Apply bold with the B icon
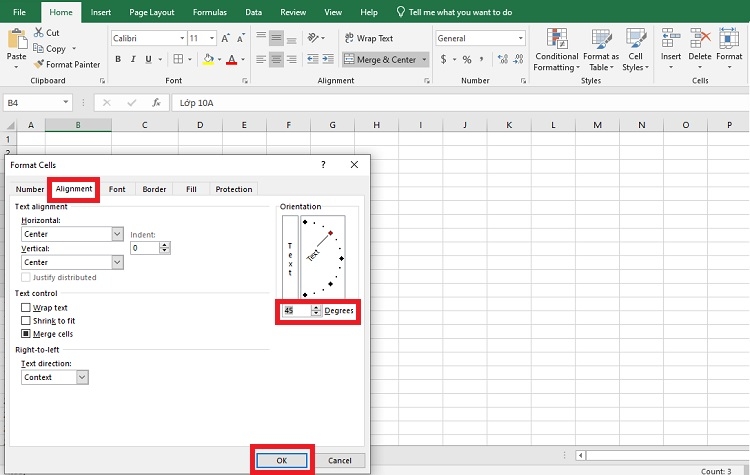 click(118, 59)
